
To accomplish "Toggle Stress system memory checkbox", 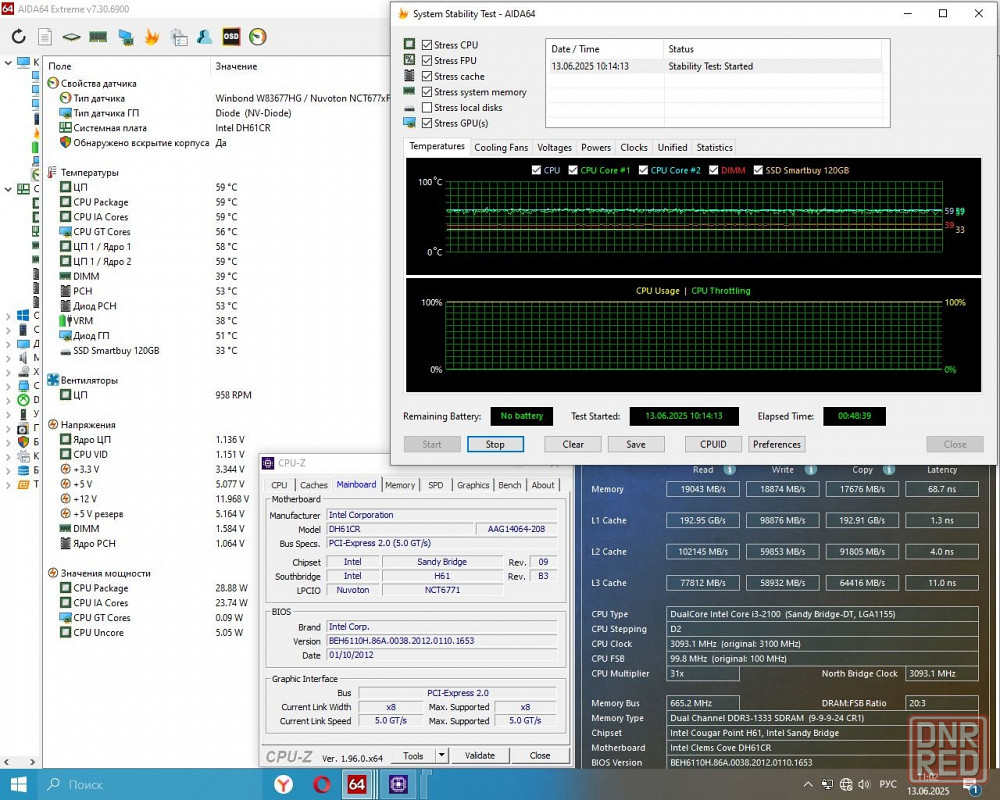I will point(427,92).
